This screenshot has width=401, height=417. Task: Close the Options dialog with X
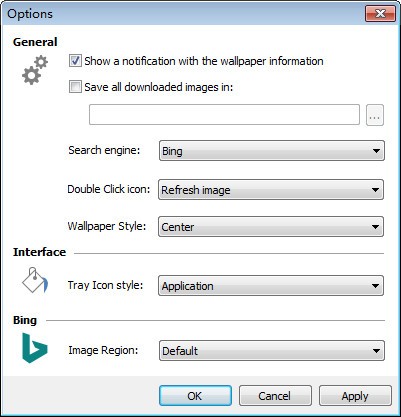point(380,14)
